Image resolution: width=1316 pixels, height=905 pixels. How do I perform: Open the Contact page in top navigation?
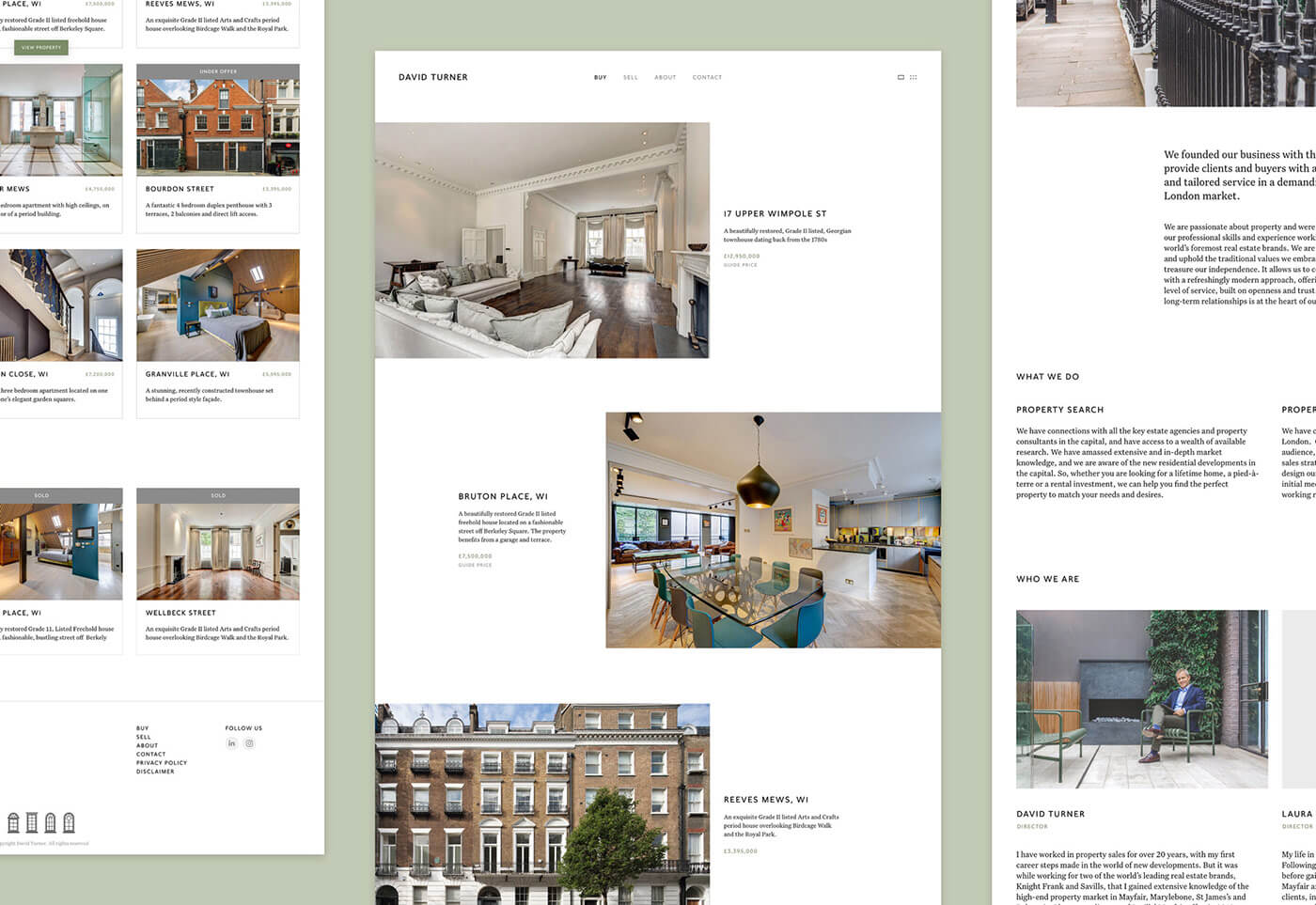click(x=707, y=77)
